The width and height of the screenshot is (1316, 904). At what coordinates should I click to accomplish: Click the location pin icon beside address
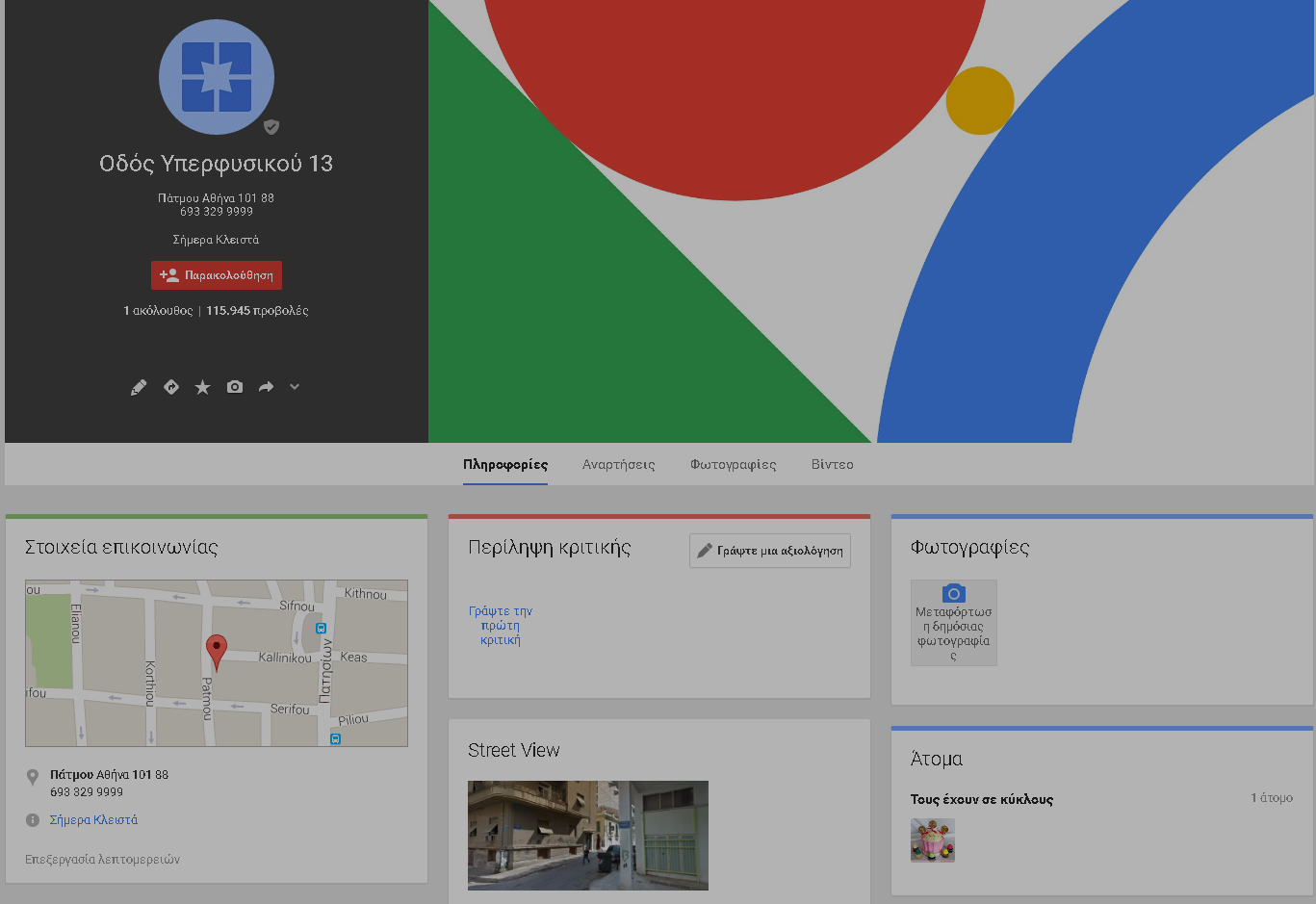click(x=33, y=777)
